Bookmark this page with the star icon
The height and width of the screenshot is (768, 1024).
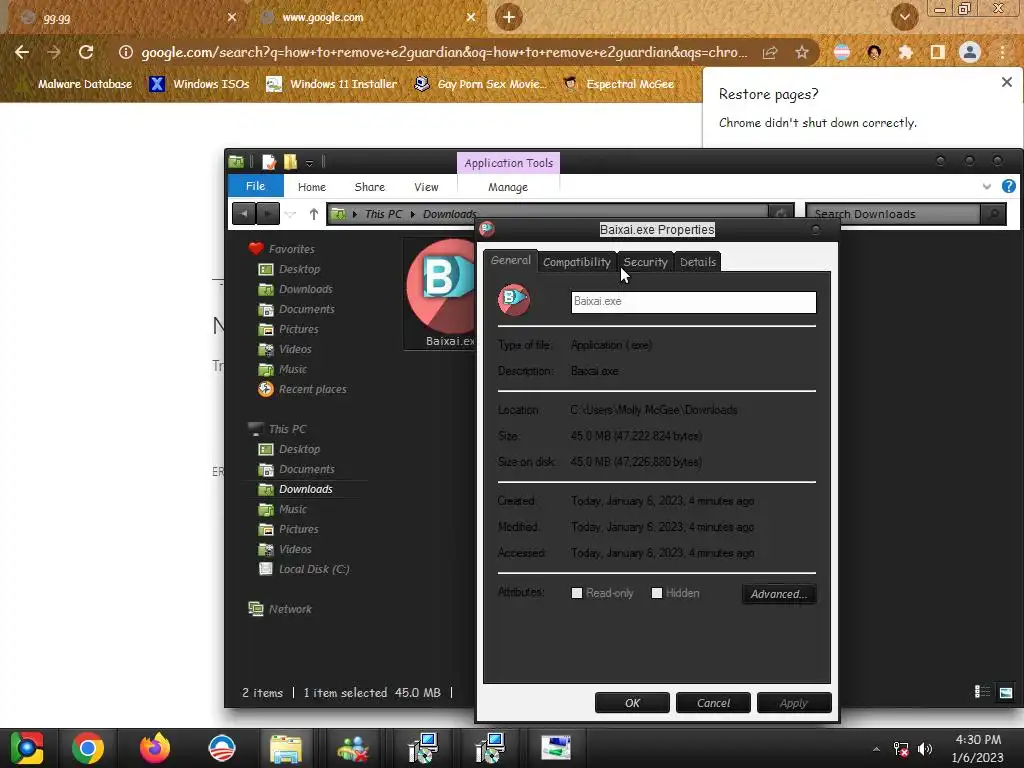click(802, 52)
